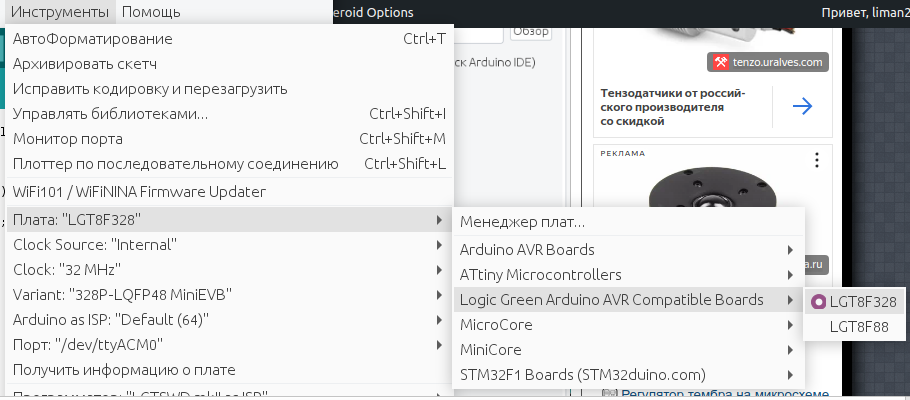
Task: Click the blue arrow ad icon
Action: coord(801,107)
